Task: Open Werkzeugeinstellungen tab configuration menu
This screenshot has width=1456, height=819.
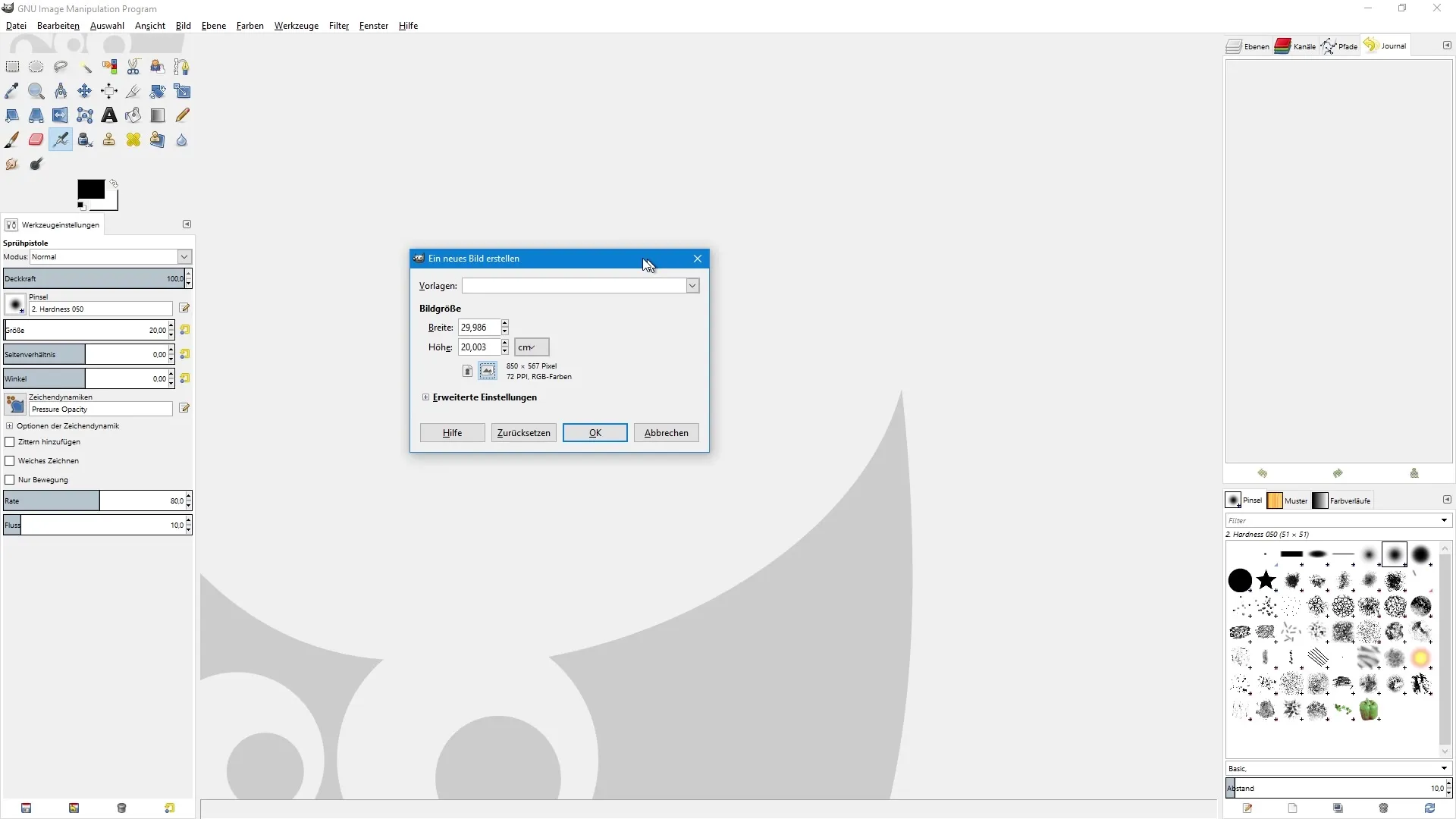Action: [187, 224]
